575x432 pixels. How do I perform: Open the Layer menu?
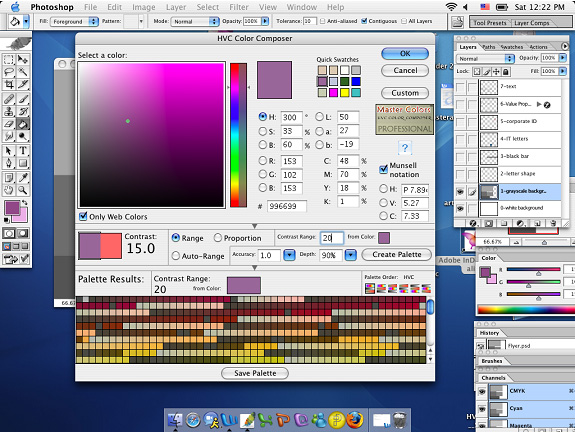click(x=176, y=7)
